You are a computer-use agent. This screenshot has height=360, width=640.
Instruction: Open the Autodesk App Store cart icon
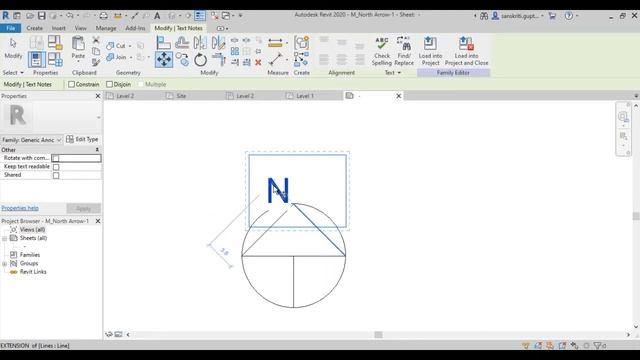coord(552,16)
